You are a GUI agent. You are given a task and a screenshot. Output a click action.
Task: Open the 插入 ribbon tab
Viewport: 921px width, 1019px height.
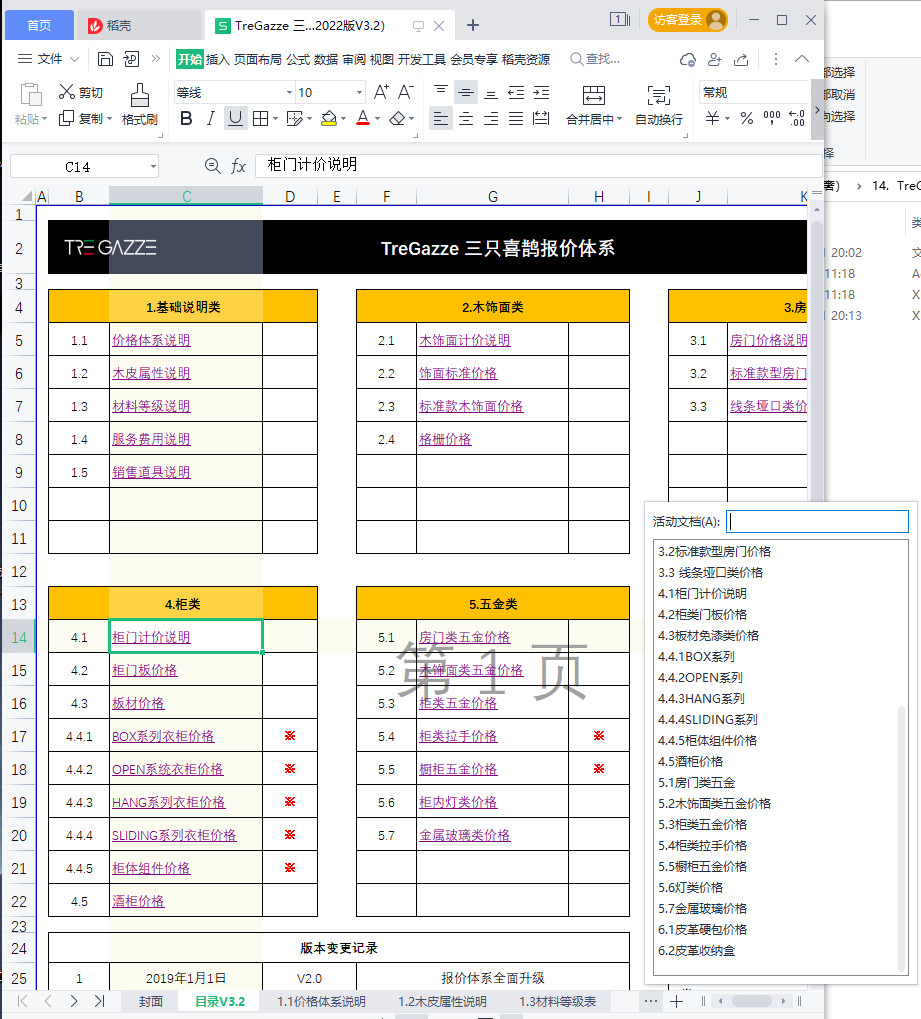(x=217, y=60)
